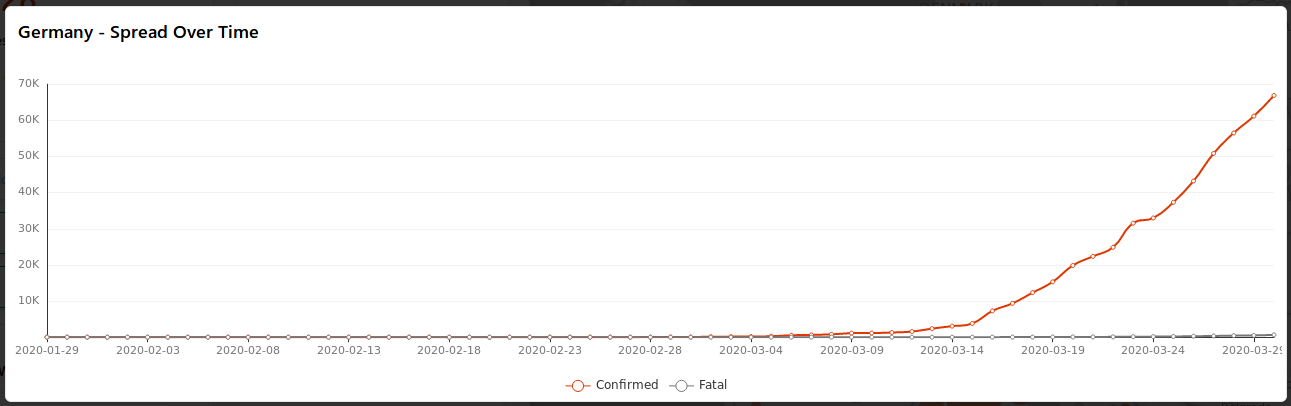Click the 70K y-axis label

tap(28, 84)
